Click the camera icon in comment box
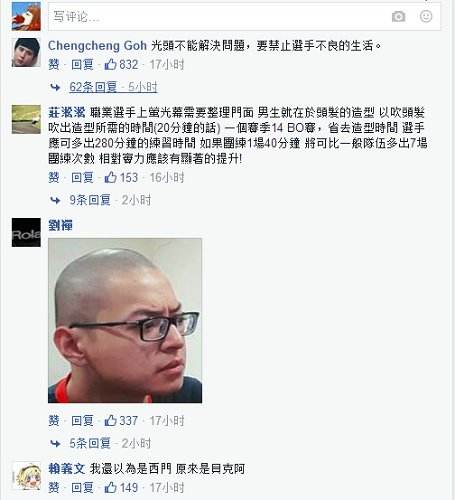455x500 pixels. pyautogui.click(x=398, y=16)
